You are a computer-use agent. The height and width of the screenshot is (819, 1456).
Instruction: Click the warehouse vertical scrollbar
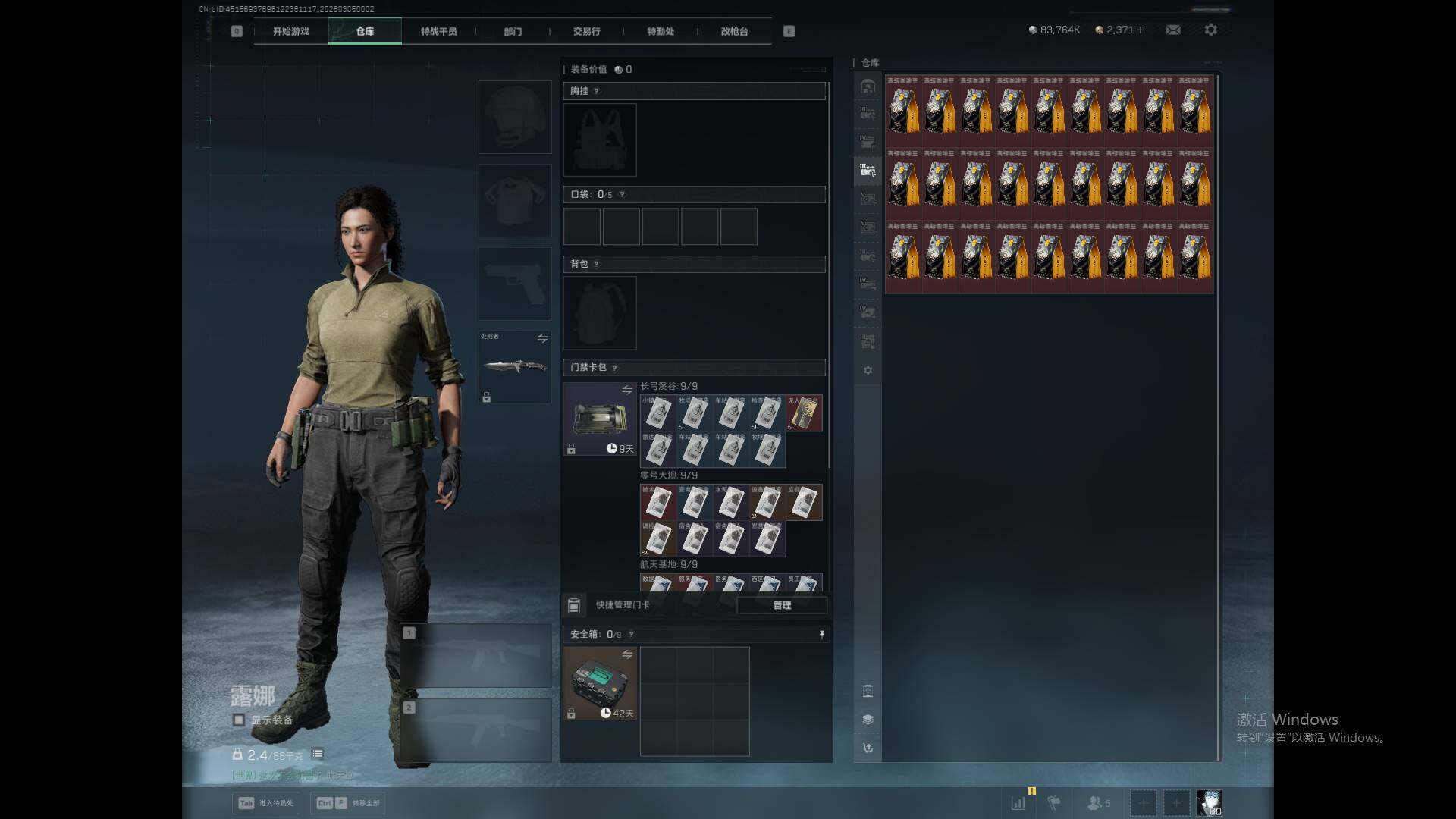[1218, 417]
